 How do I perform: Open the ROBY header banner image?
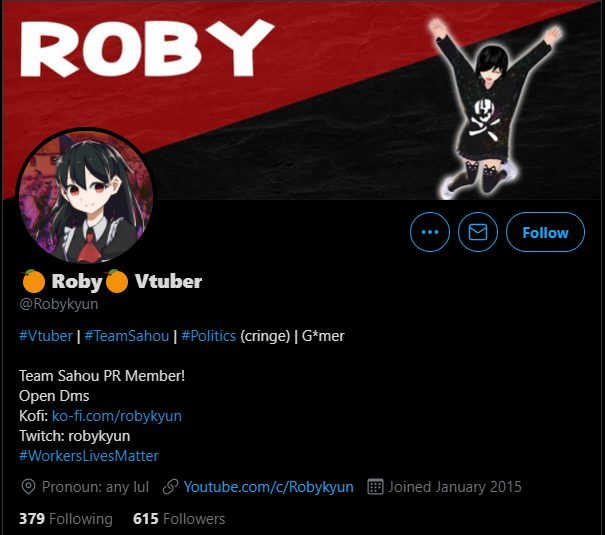tap(302, 100)
